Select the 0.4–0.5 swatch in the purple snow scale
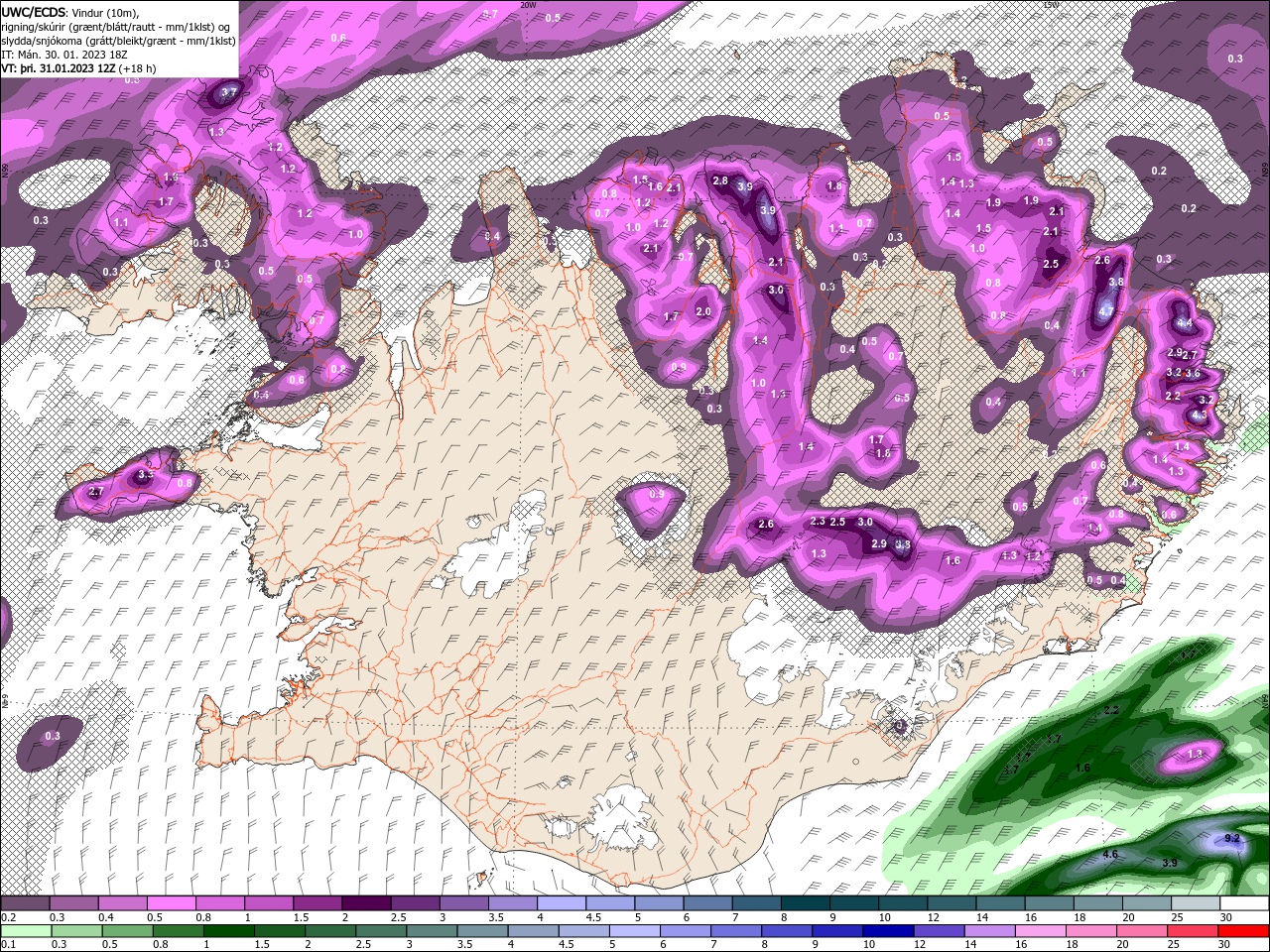This screenshot has width=1270, height=952. point(123,904)
